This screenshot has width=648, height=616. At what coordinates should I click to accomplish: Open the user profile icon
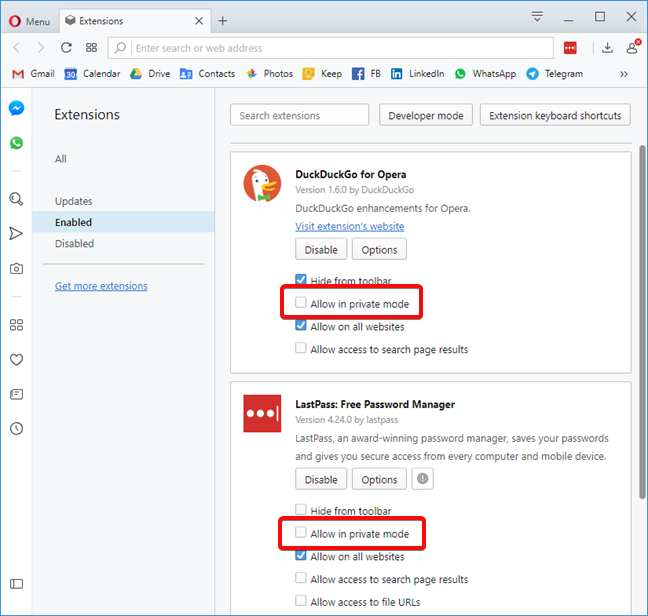coord(633,47)
